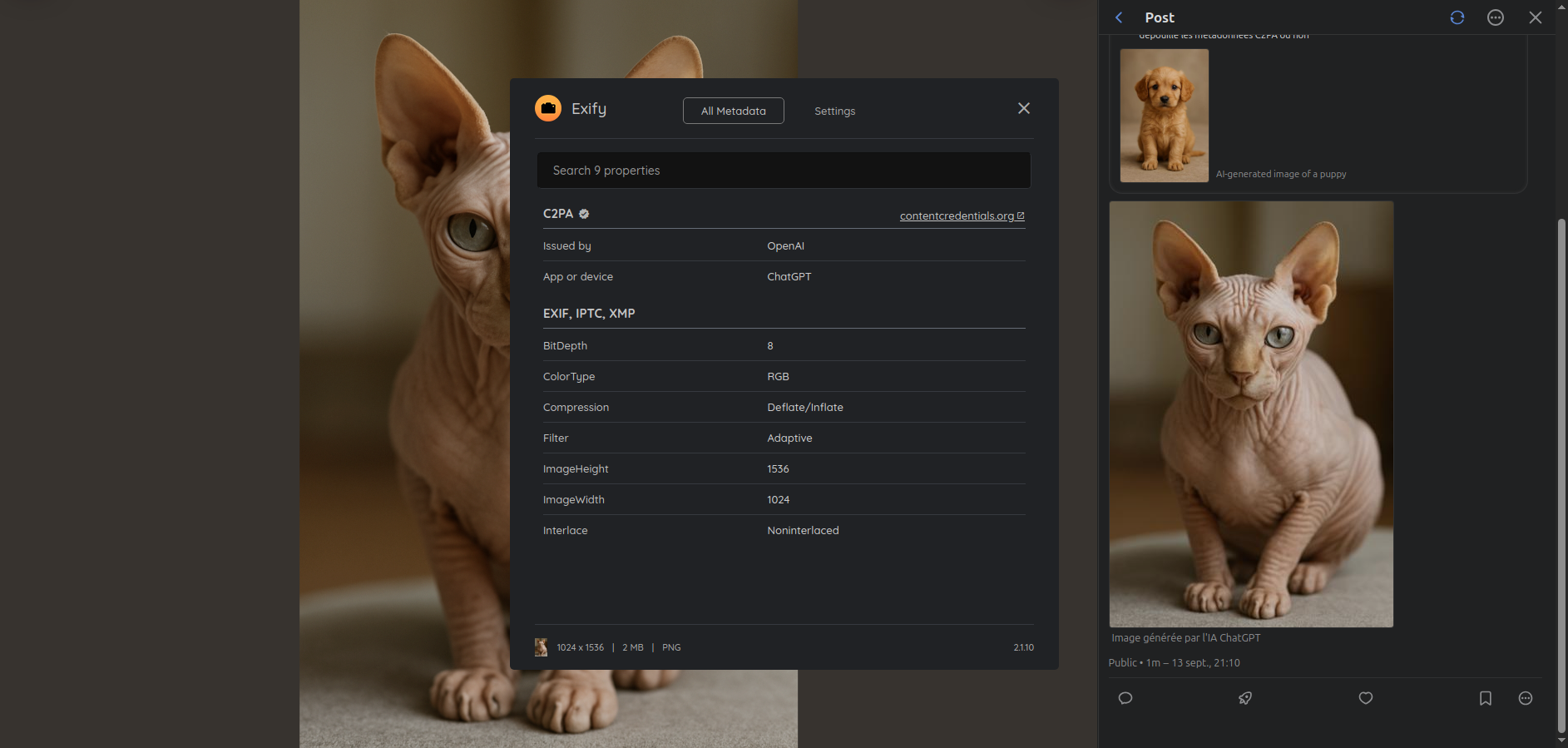Screen dimensions: 1568x748
Task: Click the PNG format label in footer
Action: tap(671, 647)
